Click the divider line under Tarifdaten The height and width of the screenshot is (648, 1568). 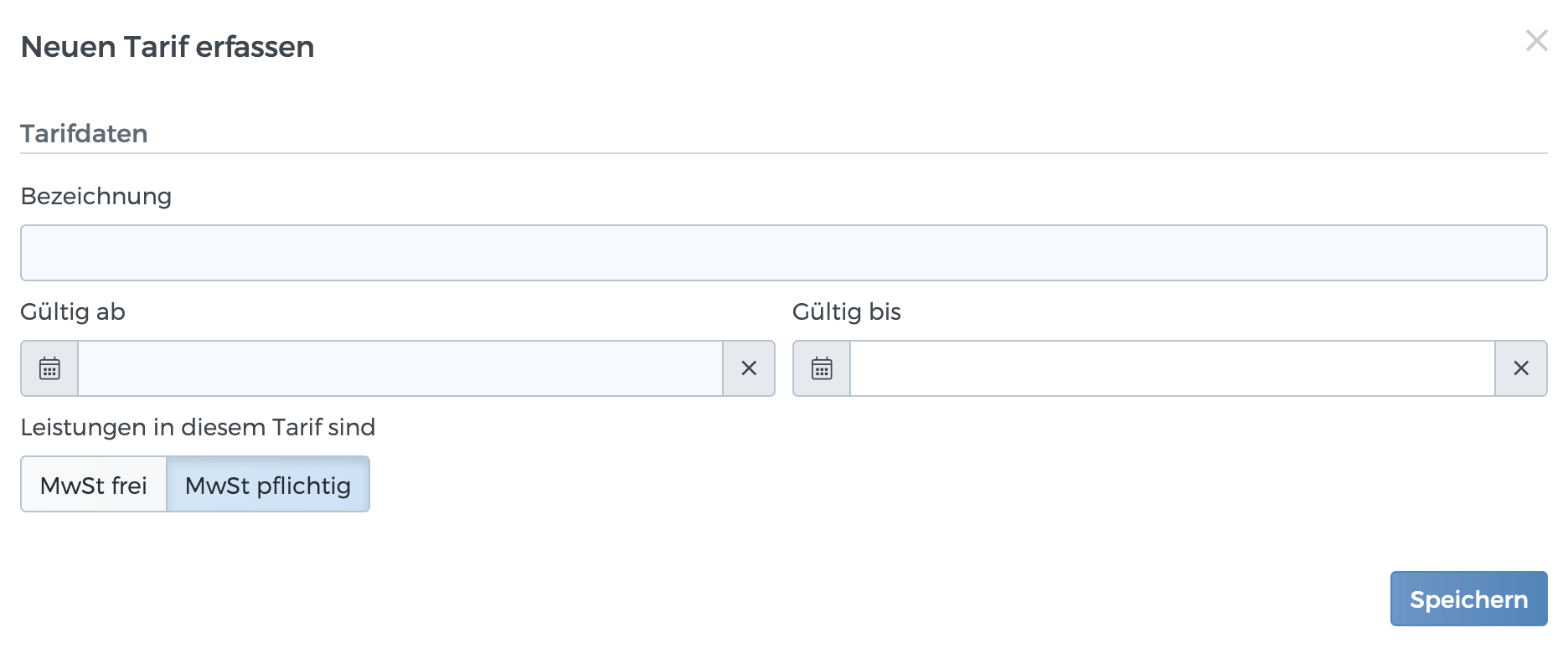pyautogui.click(x=783, y=153)
